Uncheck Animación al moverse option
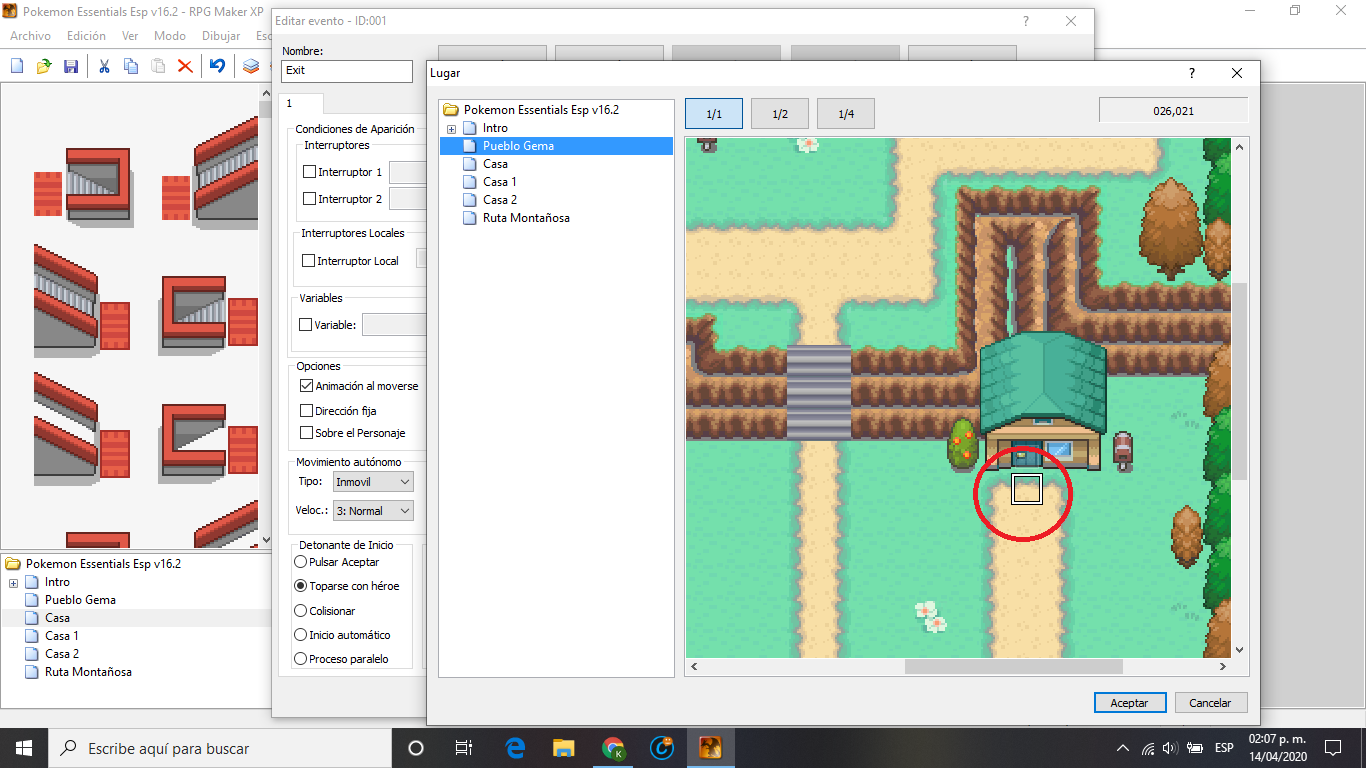The height and width of the screenshot is (768, 1366). tap(307, 386)
